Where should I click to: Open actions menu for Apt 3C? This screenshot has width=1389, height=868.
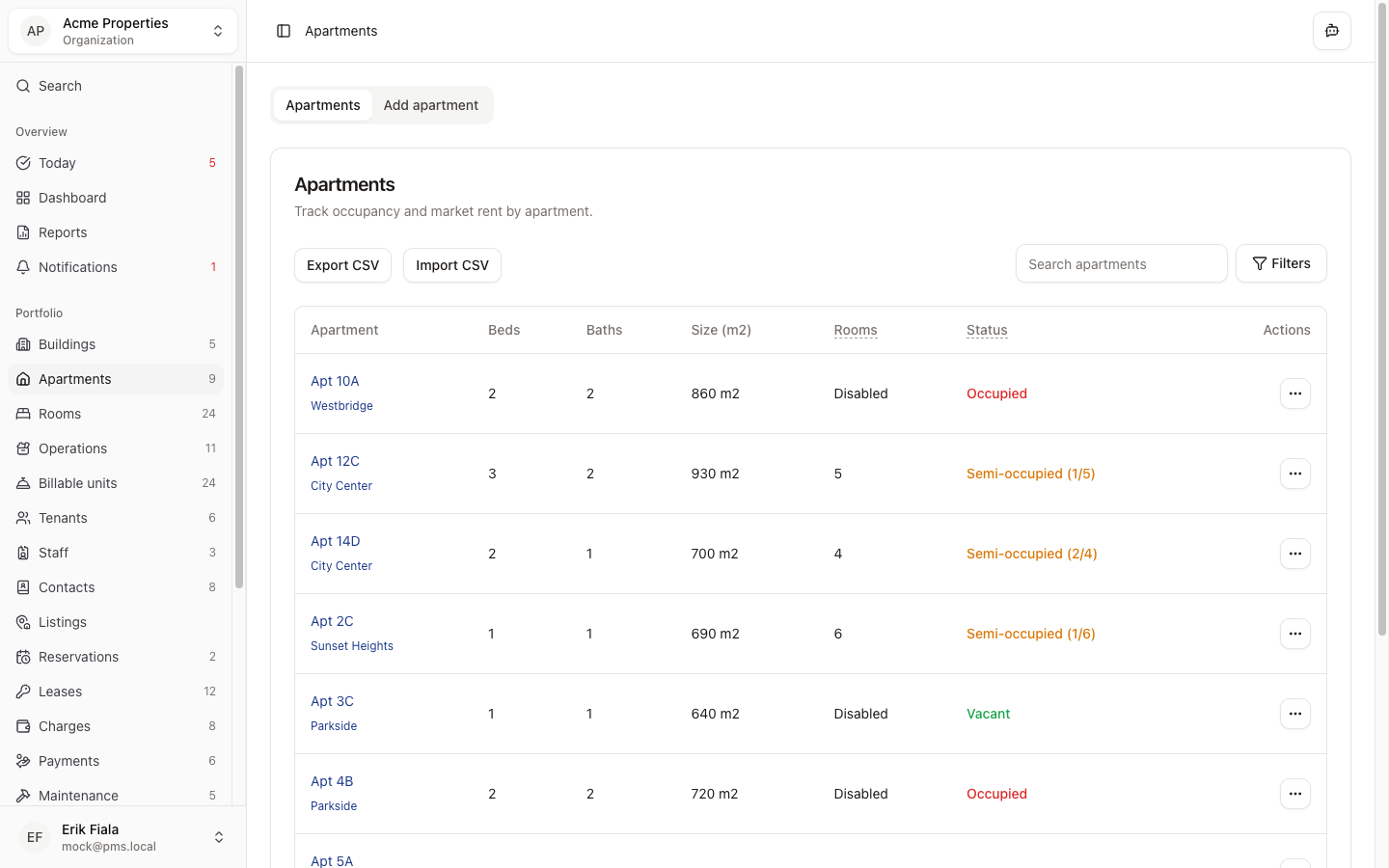(1294, 714)
